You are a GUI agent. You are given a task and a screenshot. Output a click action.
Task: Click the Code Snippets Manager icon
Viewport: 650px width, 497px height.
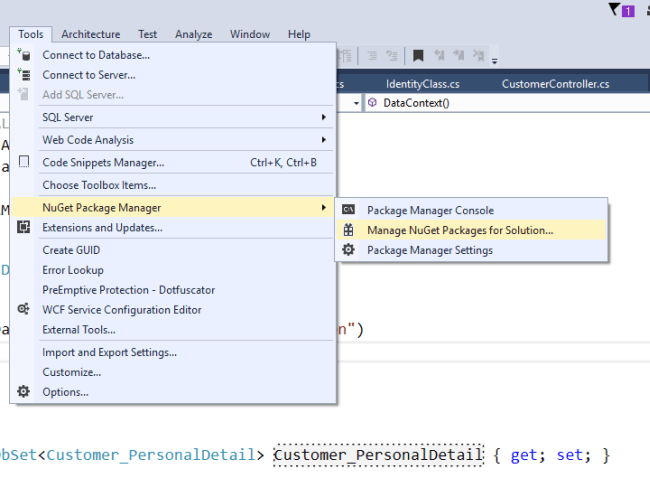coord(24,162)
